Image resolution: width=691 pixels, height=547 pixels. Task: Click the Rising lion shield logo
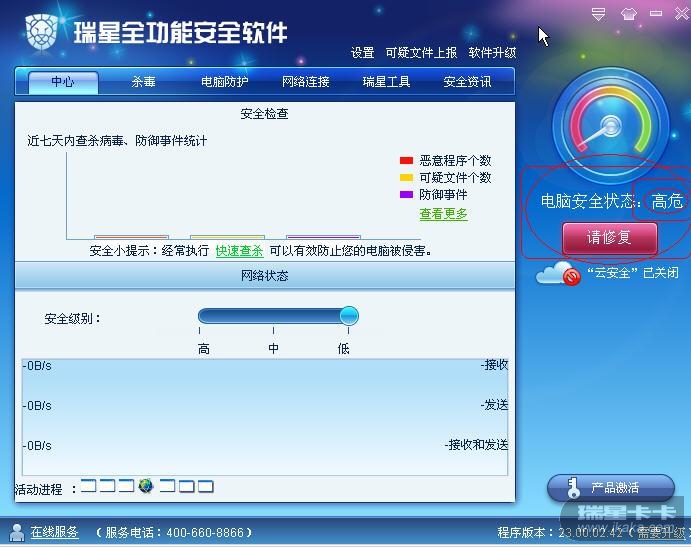[42, 32]
